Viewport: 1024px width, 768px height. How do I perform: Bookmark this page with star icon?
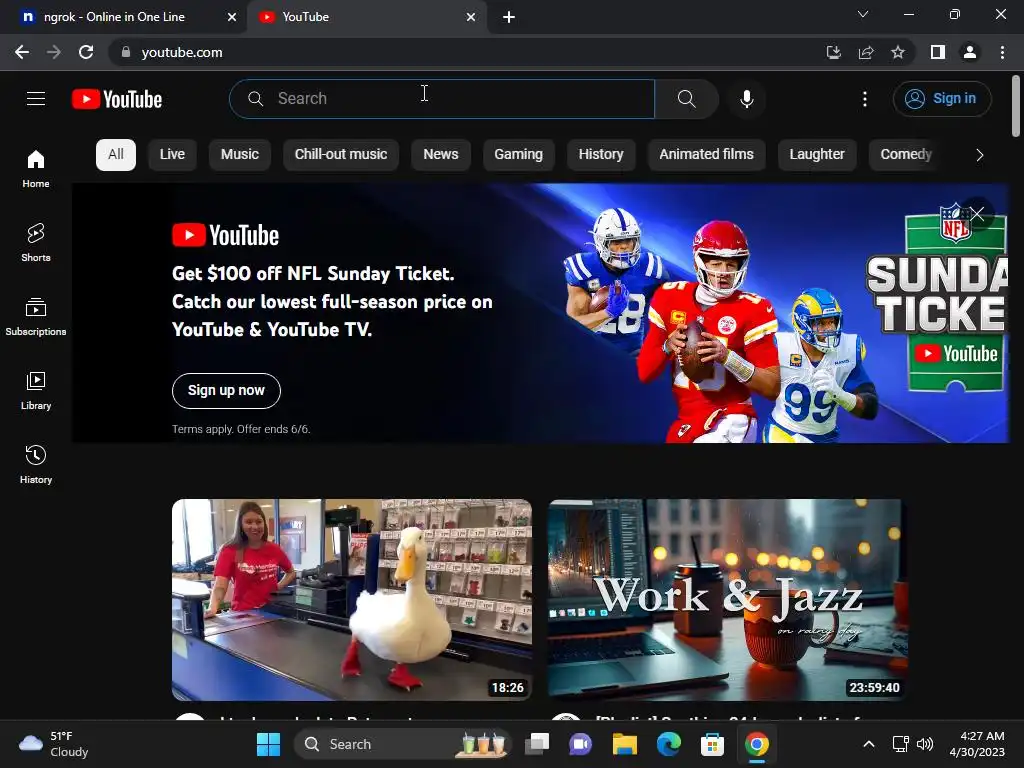[x=898, y=52]
